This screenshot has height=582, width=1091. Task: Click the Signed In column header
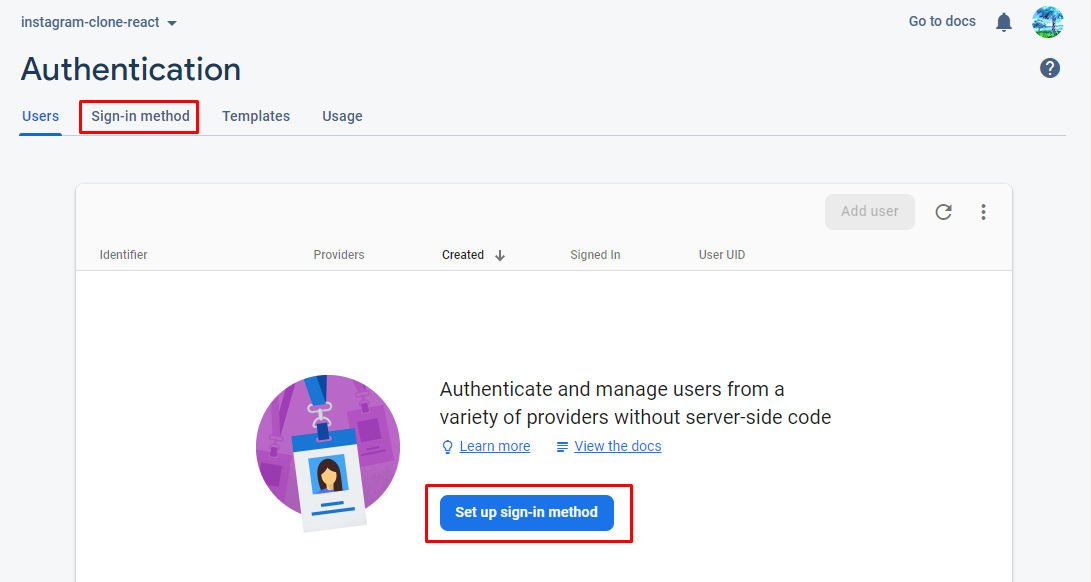coord(595,255)
